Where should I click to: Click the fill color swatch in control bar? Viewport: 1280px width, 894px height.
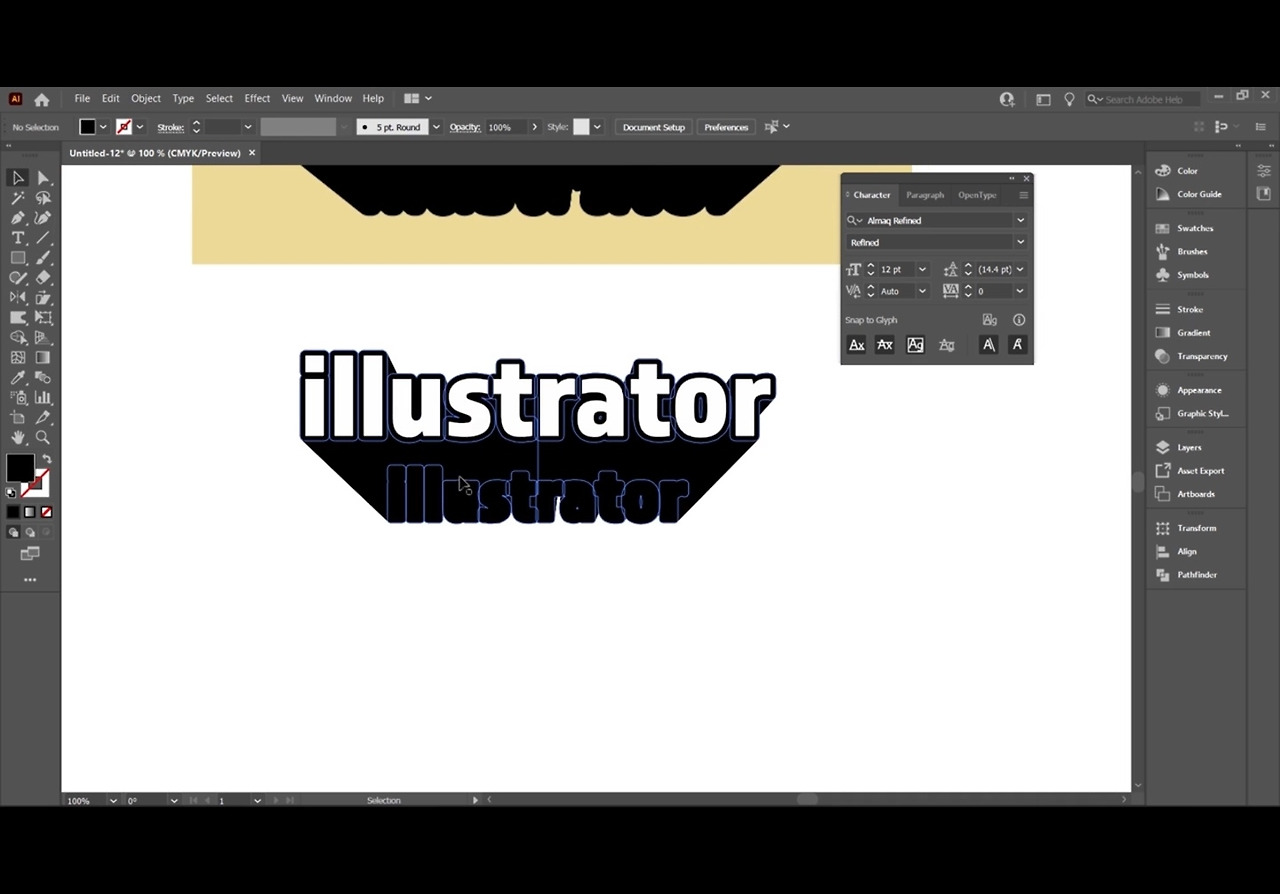click(88, 127)
